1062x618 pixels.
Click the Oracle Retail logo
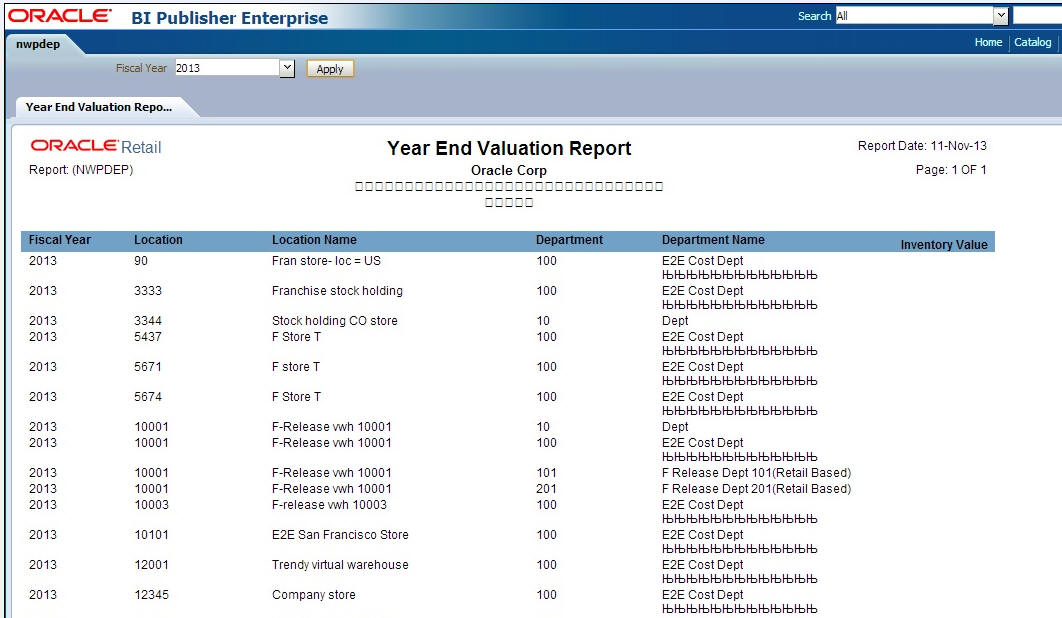point(95,146)
